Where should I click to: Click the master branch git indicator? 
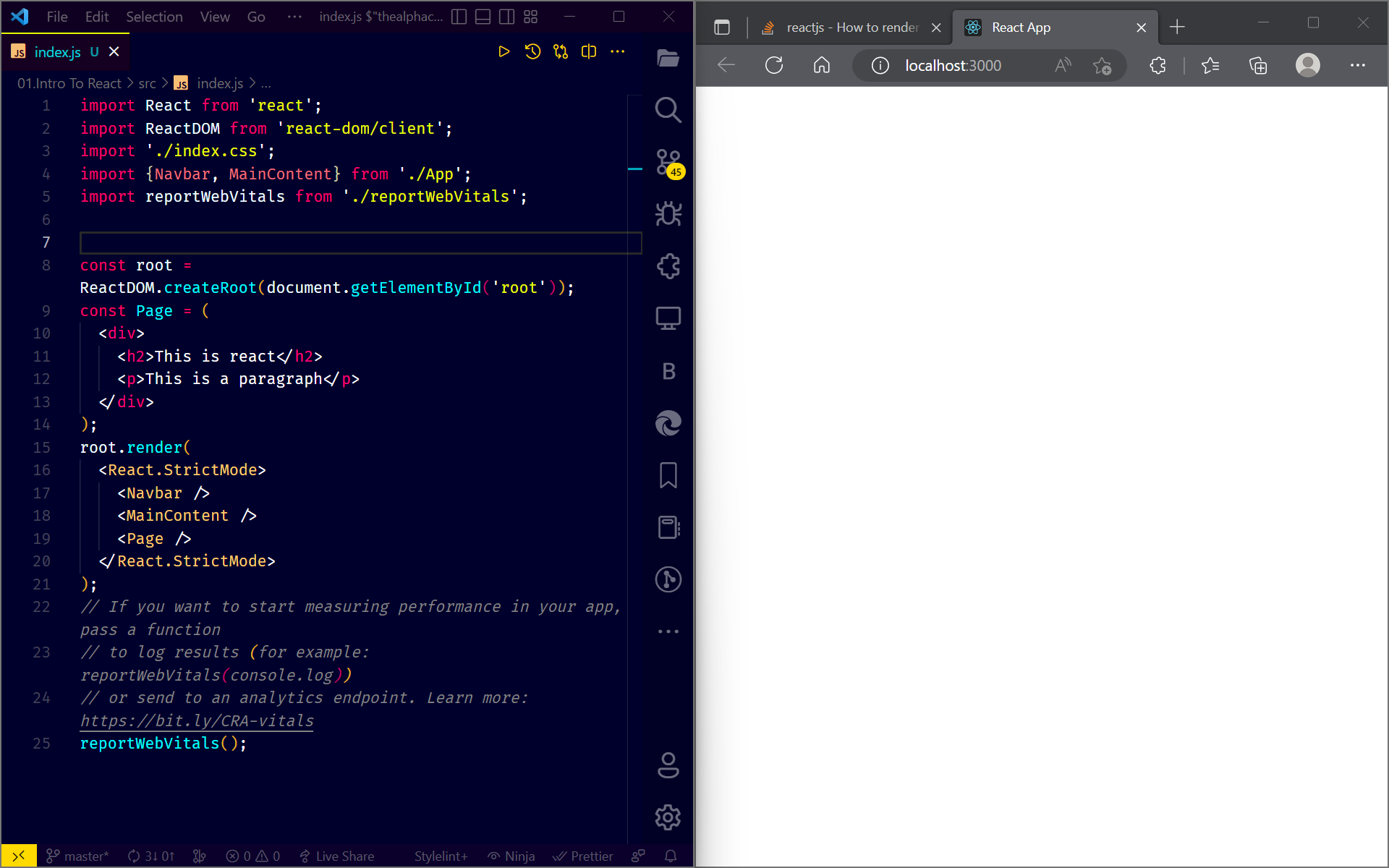[x=77, y=855]
